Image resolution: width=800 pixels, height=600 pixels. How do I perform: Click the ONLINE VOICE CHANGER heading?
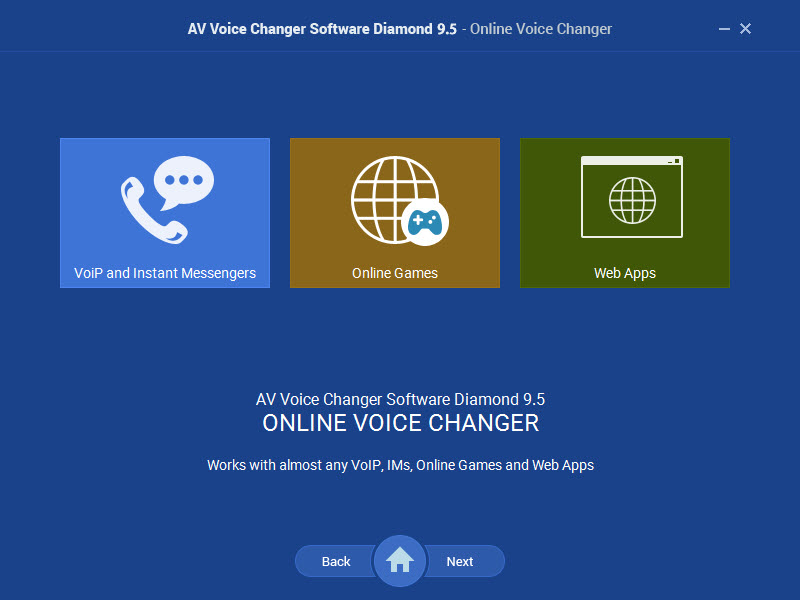(401, 423)
